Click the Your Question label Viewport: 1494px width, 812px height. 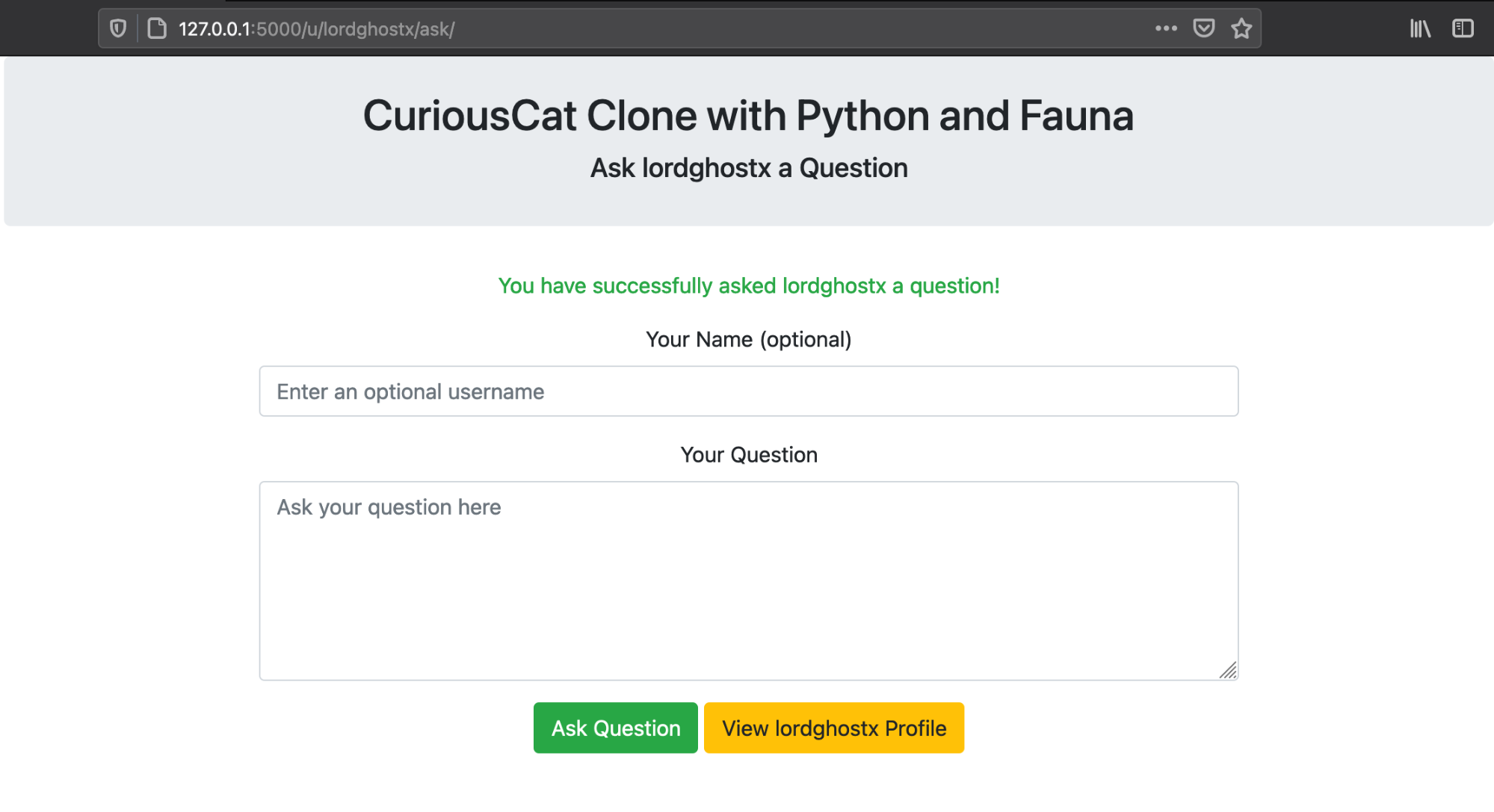[748, 454]
